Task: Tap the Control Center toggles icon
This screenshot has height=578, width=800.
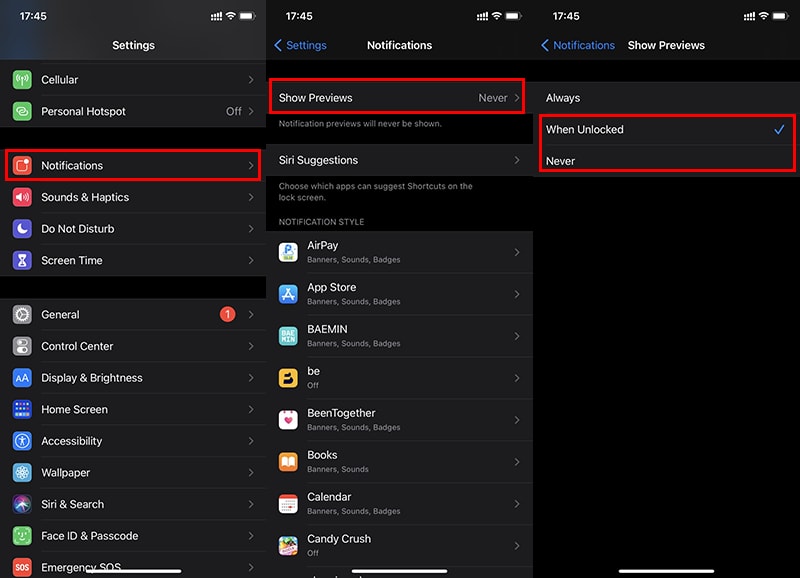Action: tap(22, 346)
